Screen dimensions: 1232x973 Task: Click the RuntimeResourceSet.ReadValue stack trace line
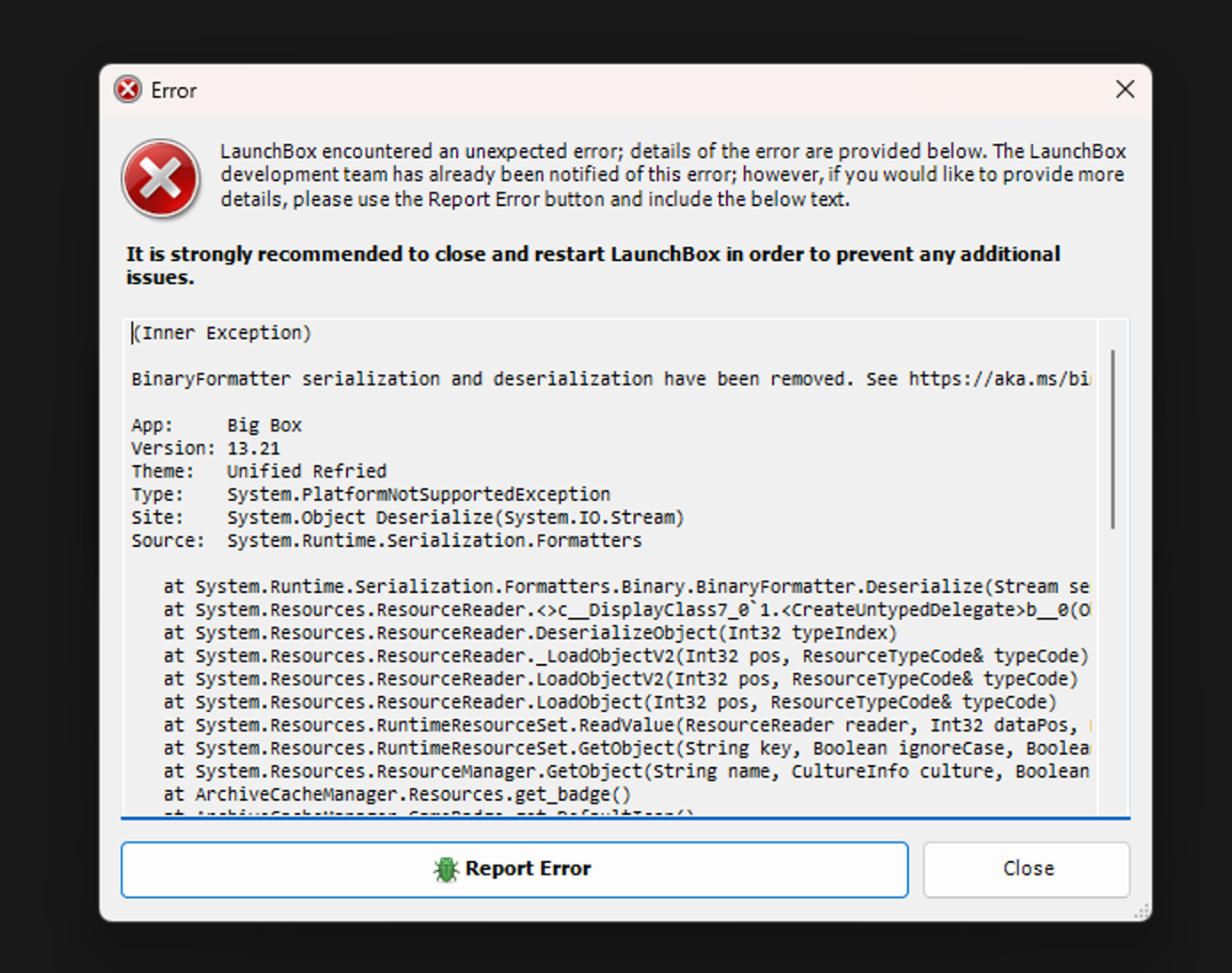tap(627, 725)
